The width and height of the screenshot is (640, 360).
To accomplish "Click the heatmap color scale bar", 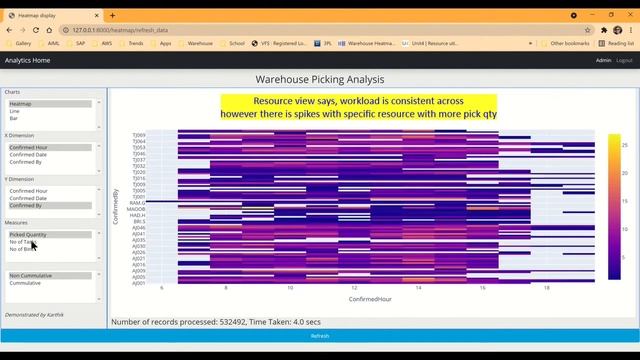I will [614, 207].
